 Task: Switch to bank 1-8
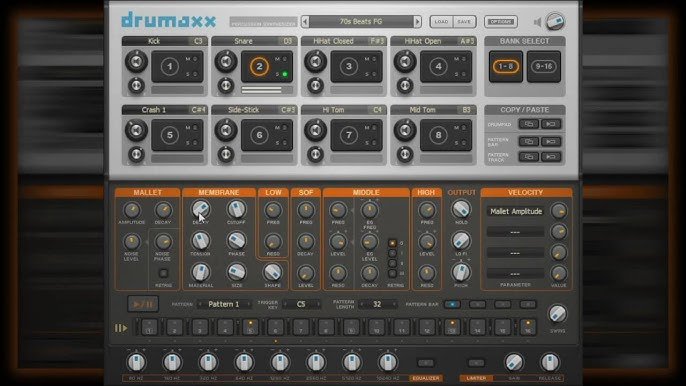click(x=506, y=67)
